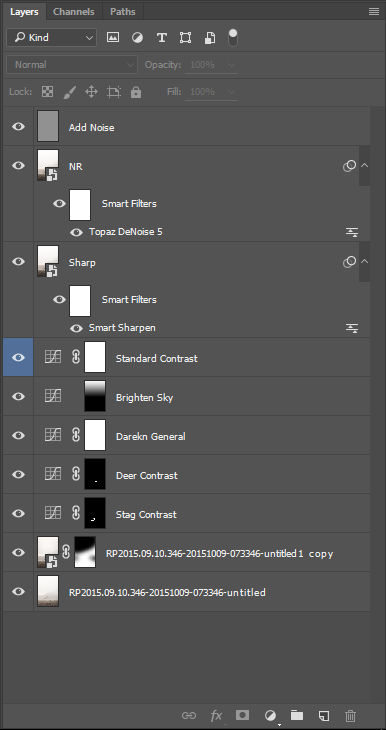This screenshot has width=386, height=730.
Task: Filter for type layers icon
Action: pos(162,38)
